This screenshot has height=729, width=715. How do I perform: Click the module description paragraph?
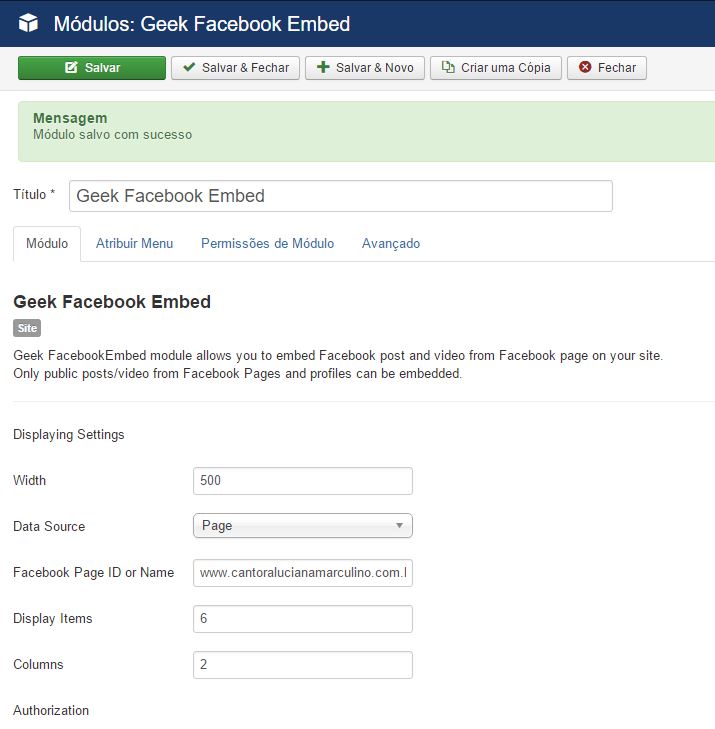click(x=338, y=364)
